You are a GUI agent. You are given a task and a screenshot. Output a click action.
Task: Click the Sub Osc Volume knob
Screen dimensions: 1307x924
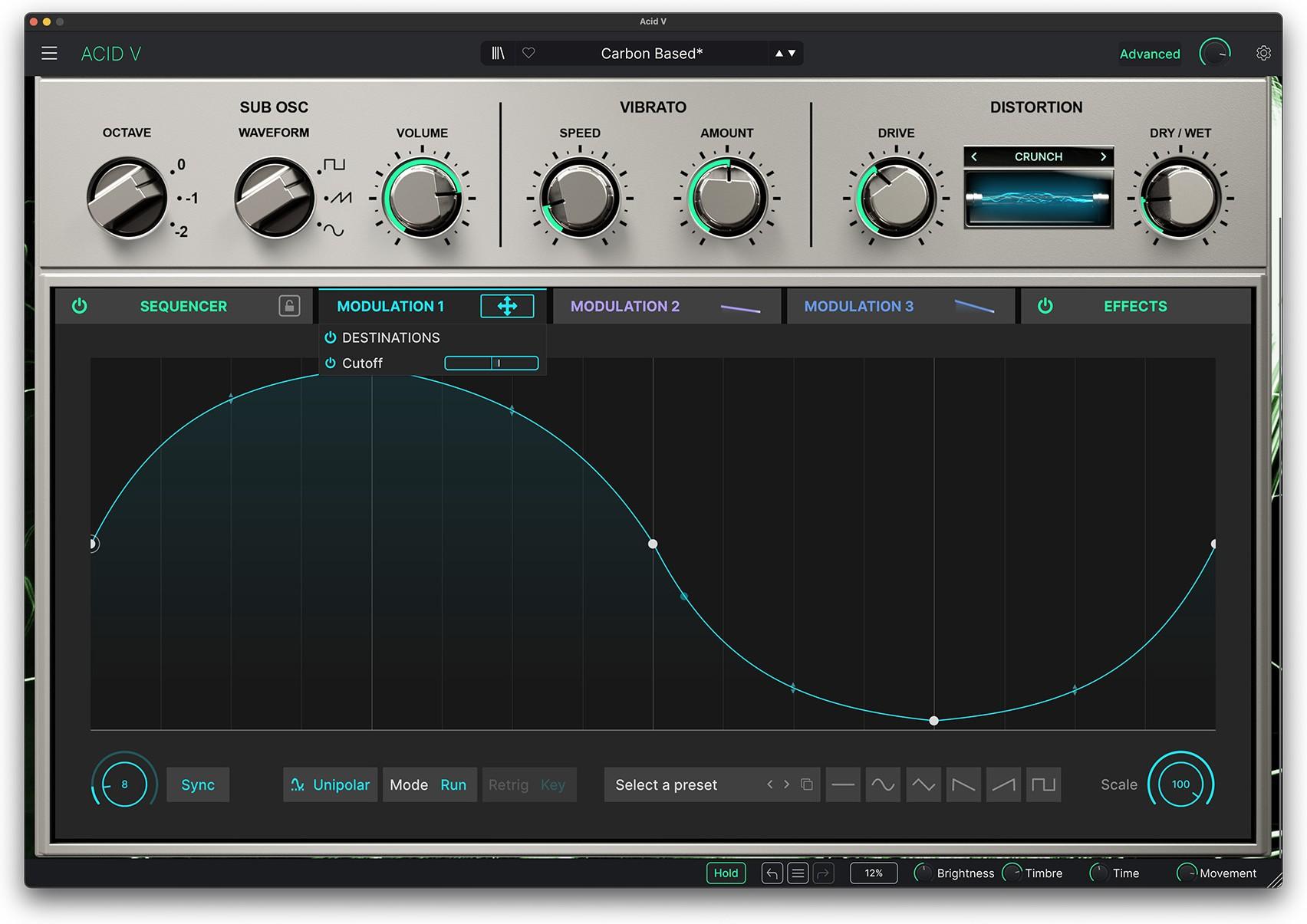tap(423, 198)
